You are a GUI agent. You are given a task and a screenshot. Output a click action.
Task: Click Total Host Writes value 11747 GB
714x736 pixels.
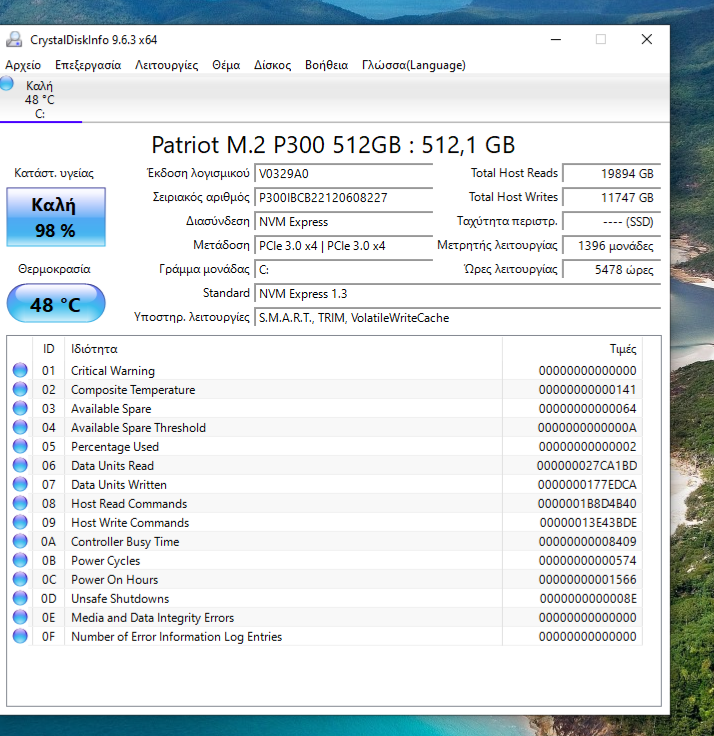click(612, 198)
